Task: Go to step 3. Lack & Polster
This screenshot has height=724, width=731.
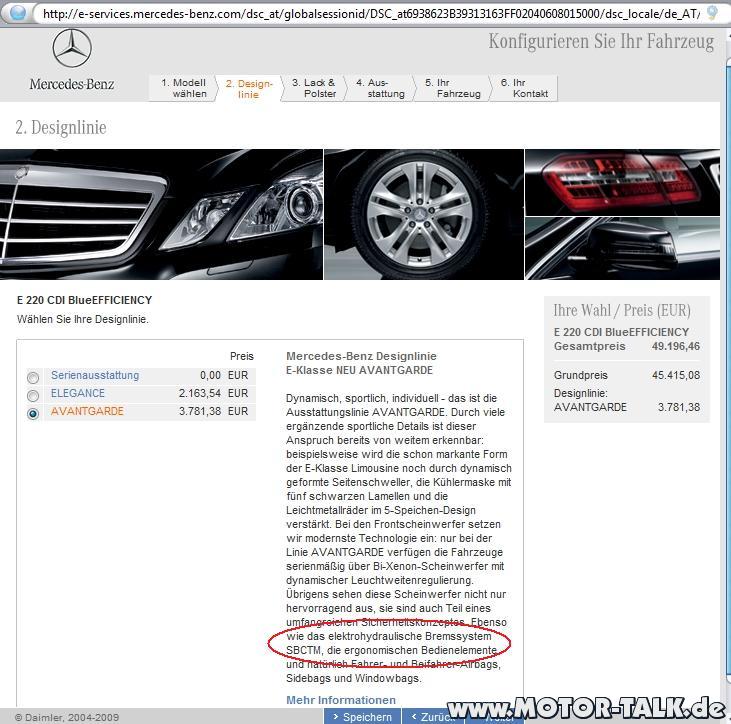Action: tap(314, 88)
